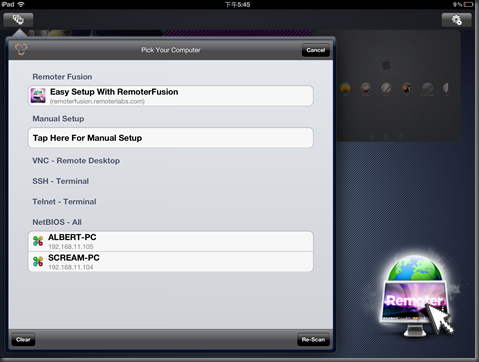Tap the VNC - Remote Desktop heading

[x=76, y=161]
